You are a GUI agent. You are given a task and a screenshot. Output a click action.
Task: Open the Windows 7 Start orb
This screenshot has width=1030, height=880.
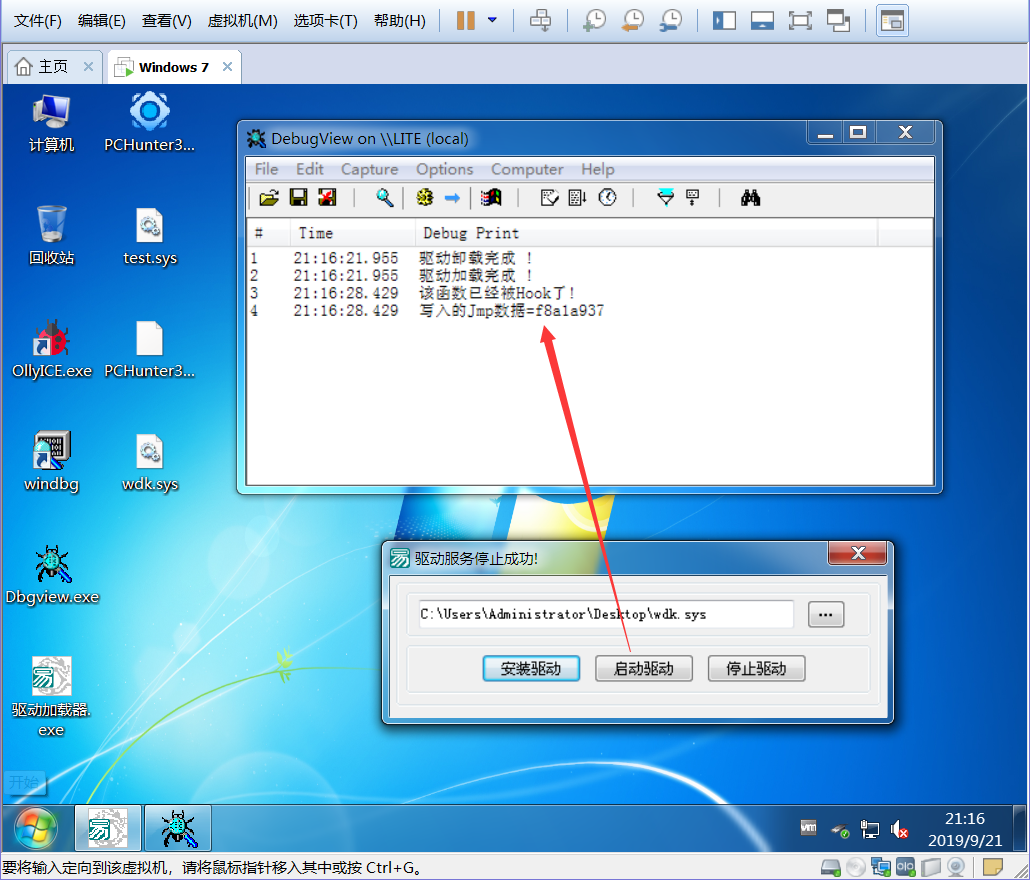[x=35, y=828]
